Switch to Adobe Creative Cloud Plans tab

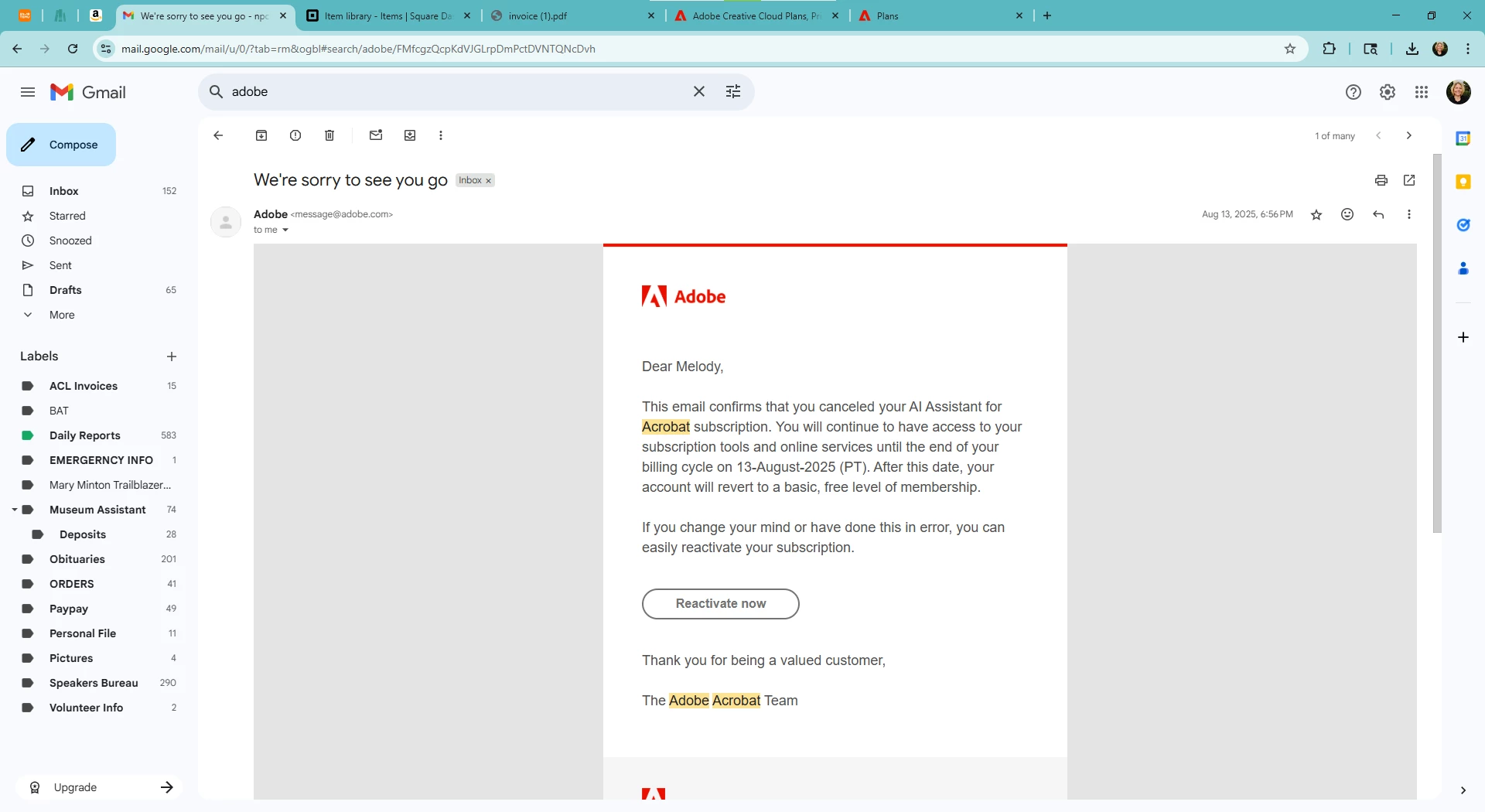(756, 15)
